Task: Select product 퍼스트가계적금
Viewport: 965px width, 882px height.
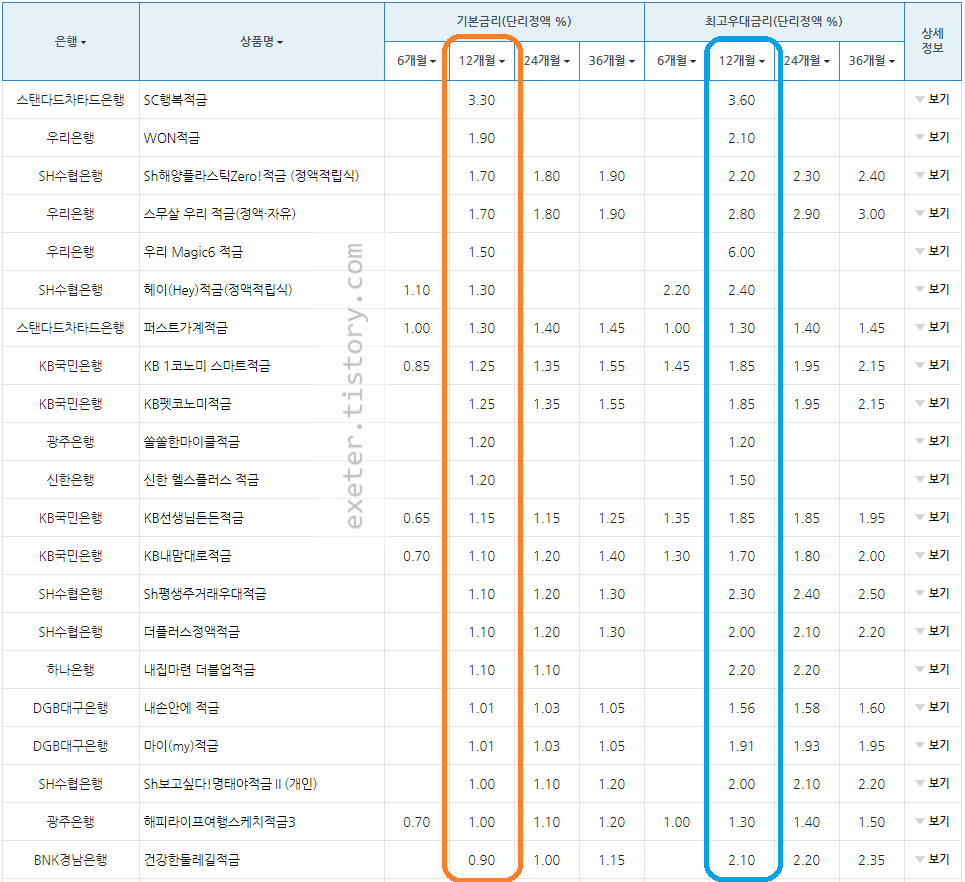Action: (x=185, y=328)
